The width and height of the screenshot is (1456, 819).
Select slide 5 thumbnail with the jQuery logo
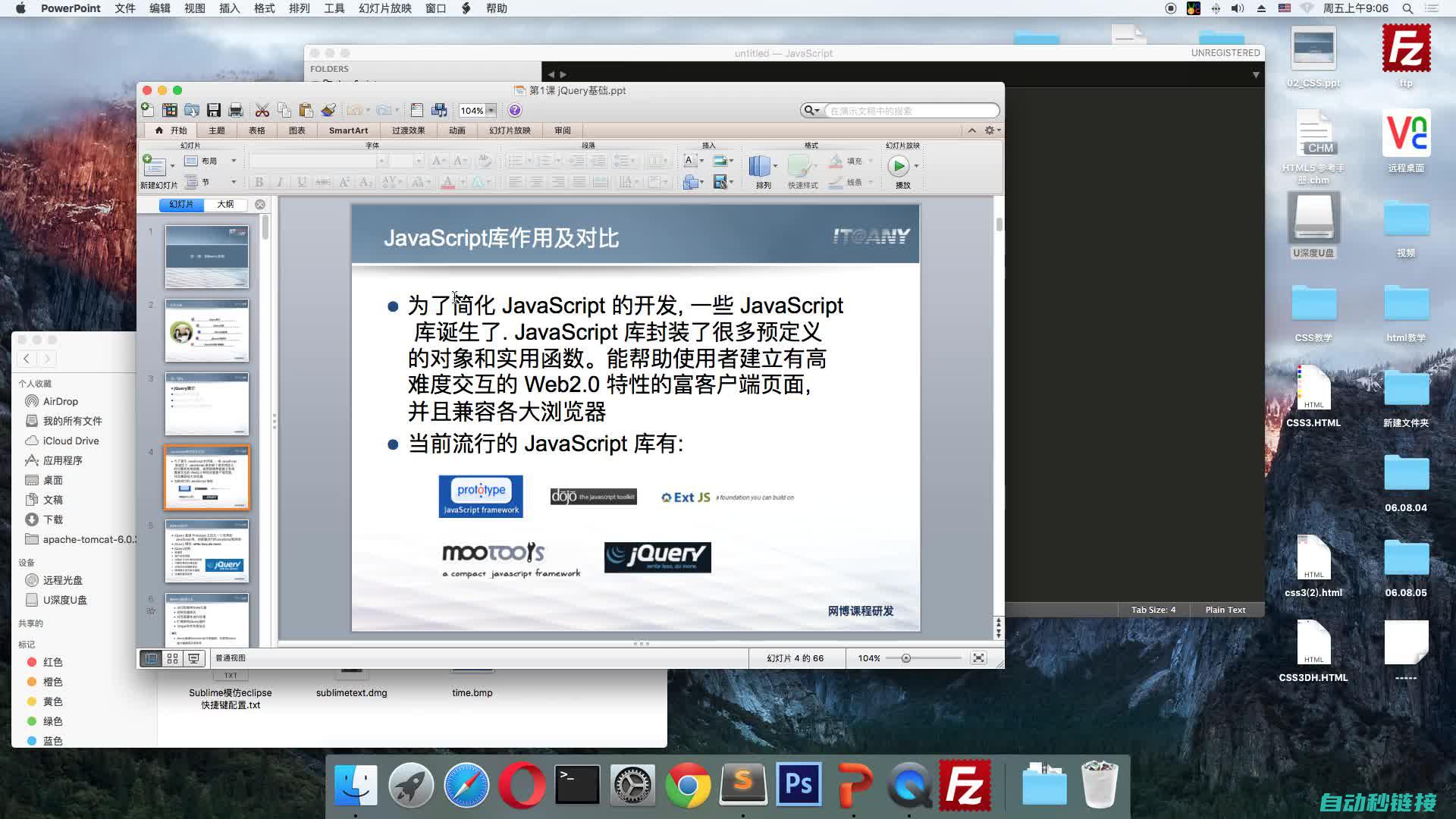207,551
